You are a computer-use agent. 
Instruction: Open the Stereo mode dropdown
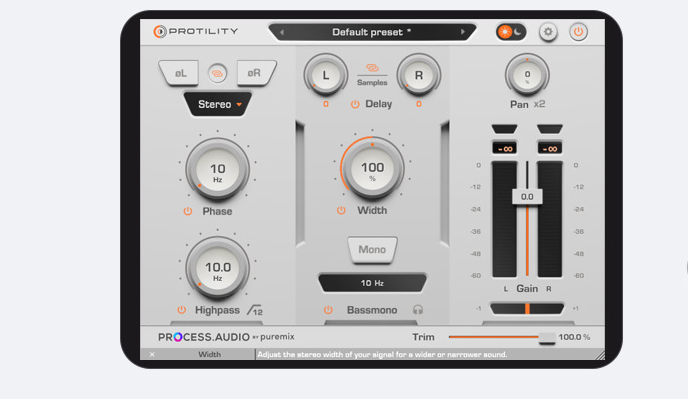pyautogui.click(x=218, y=104)
